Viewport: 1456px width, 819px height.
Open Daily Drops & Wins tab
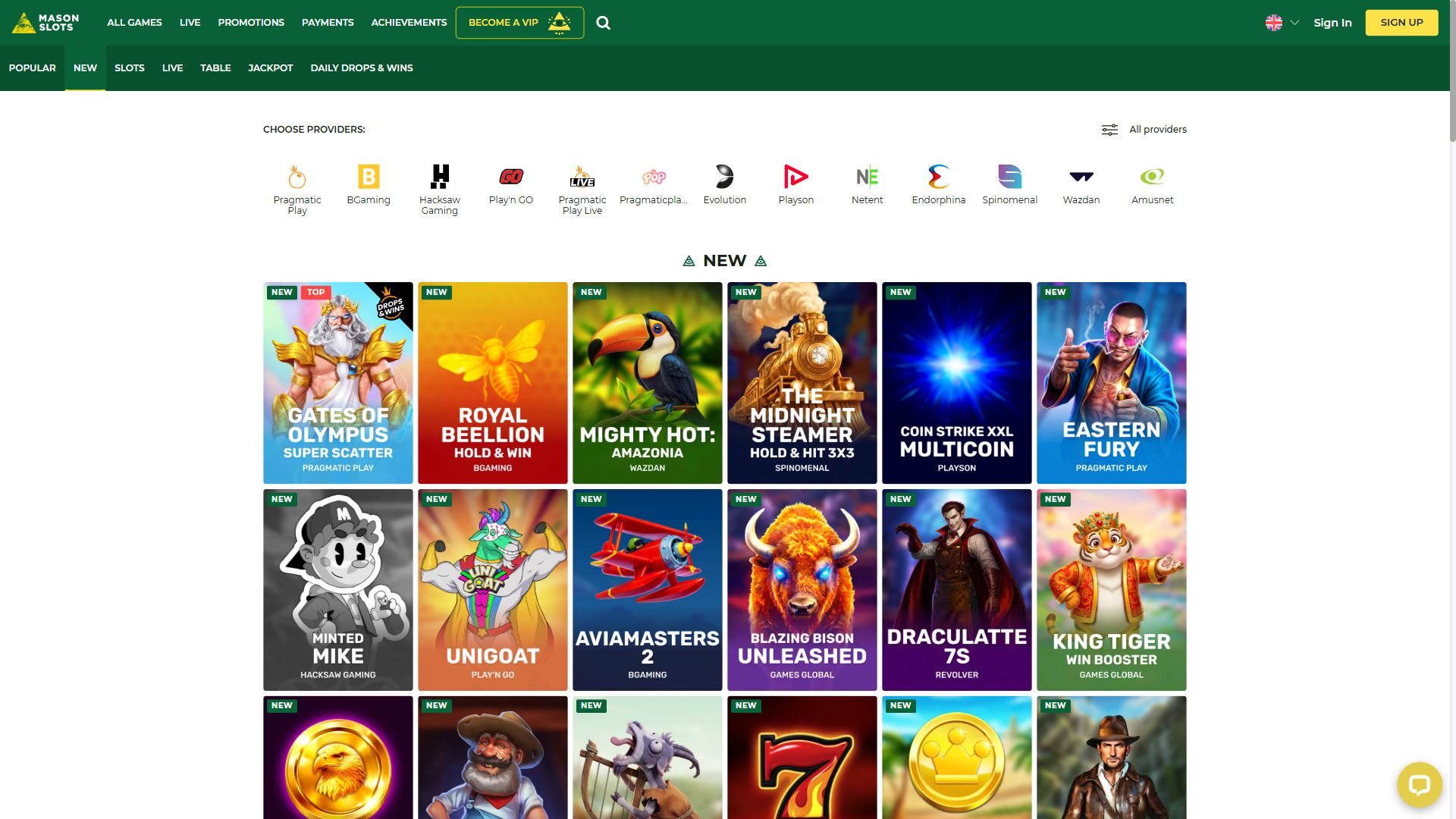[x=362, y=68]
